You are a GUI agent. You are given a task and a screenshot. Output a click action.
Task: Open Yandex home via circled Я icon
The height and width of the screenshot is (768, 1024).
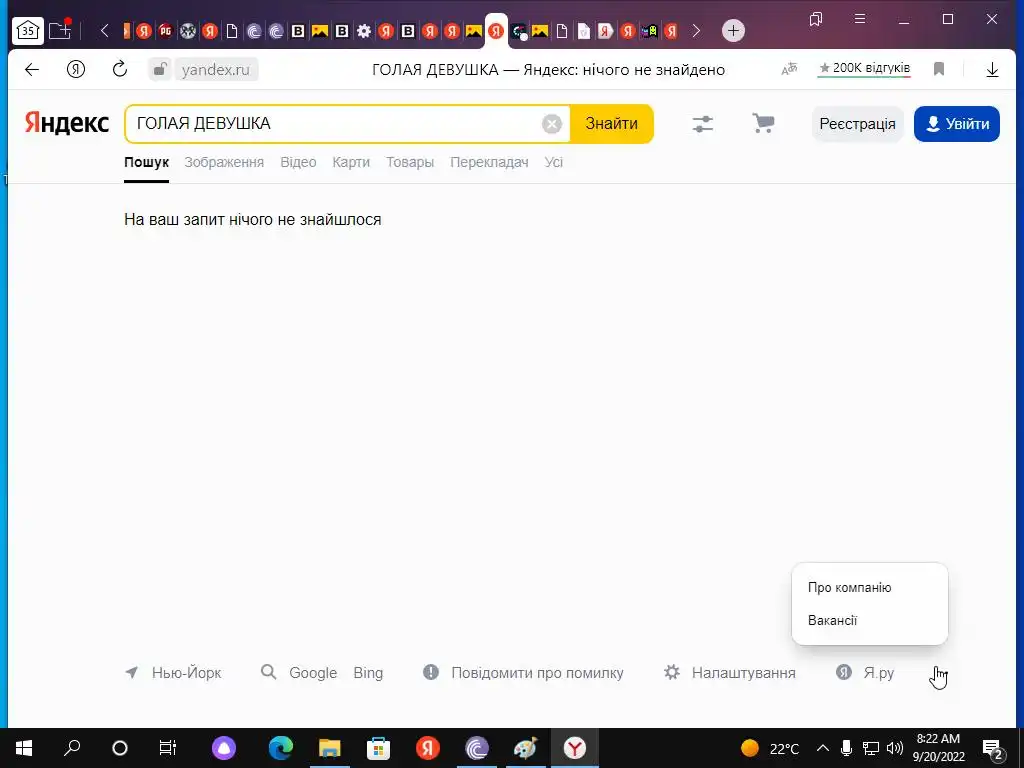[76, 69]
